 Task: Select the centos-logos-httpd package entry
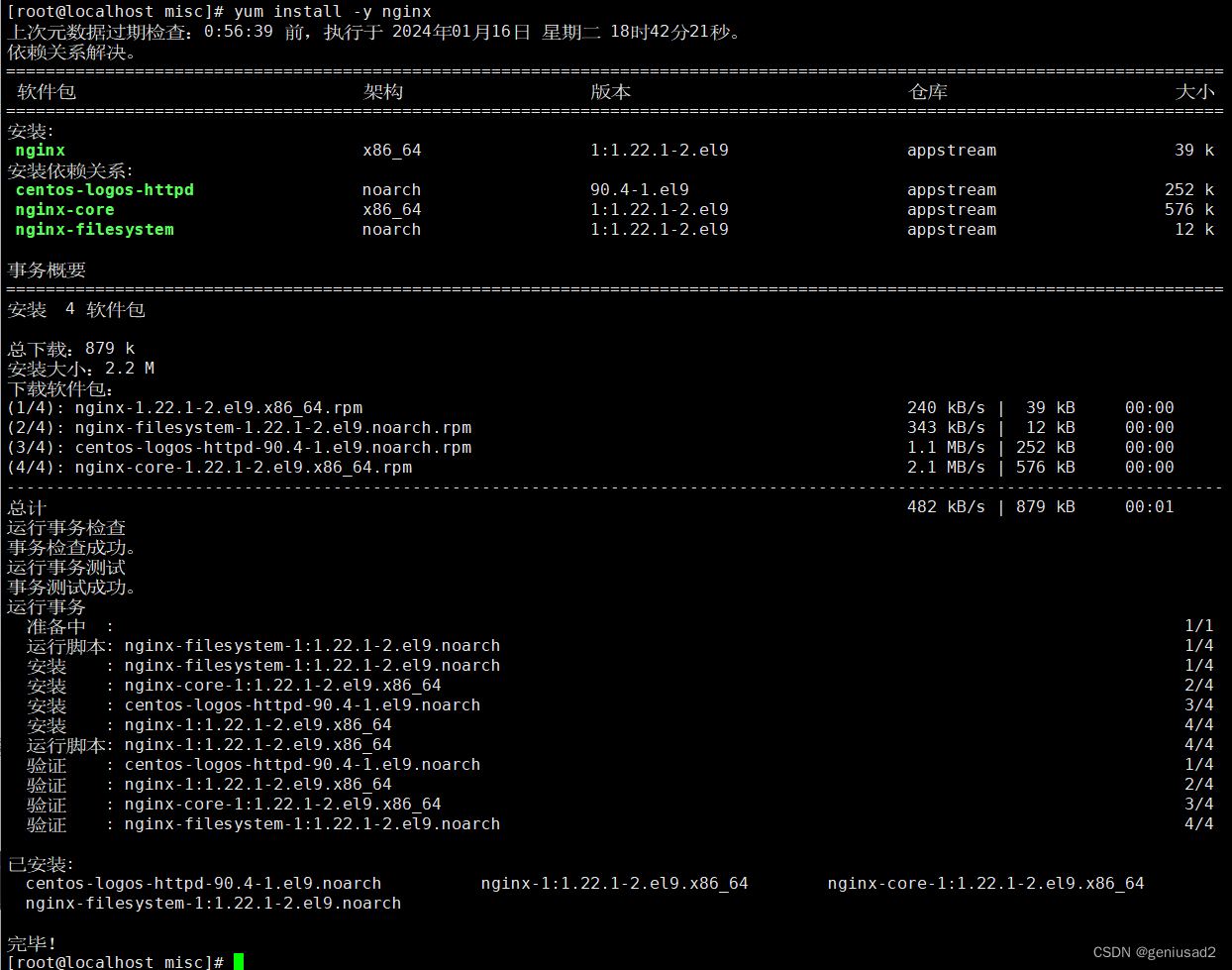coord(103,189)
